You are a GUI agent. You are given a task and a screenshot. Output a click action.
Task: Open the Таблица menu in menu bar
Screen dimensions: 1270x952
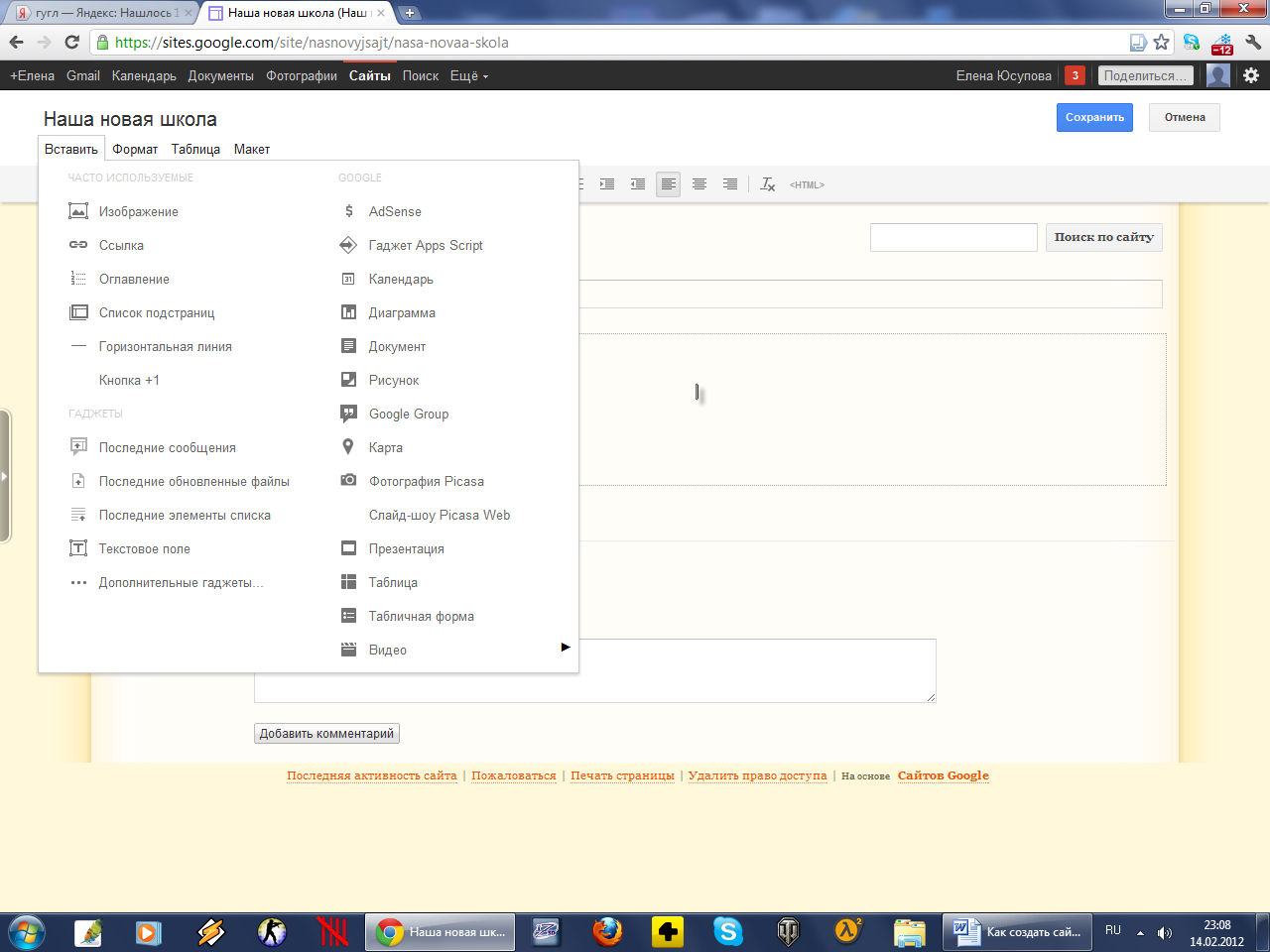coord(195,149)
